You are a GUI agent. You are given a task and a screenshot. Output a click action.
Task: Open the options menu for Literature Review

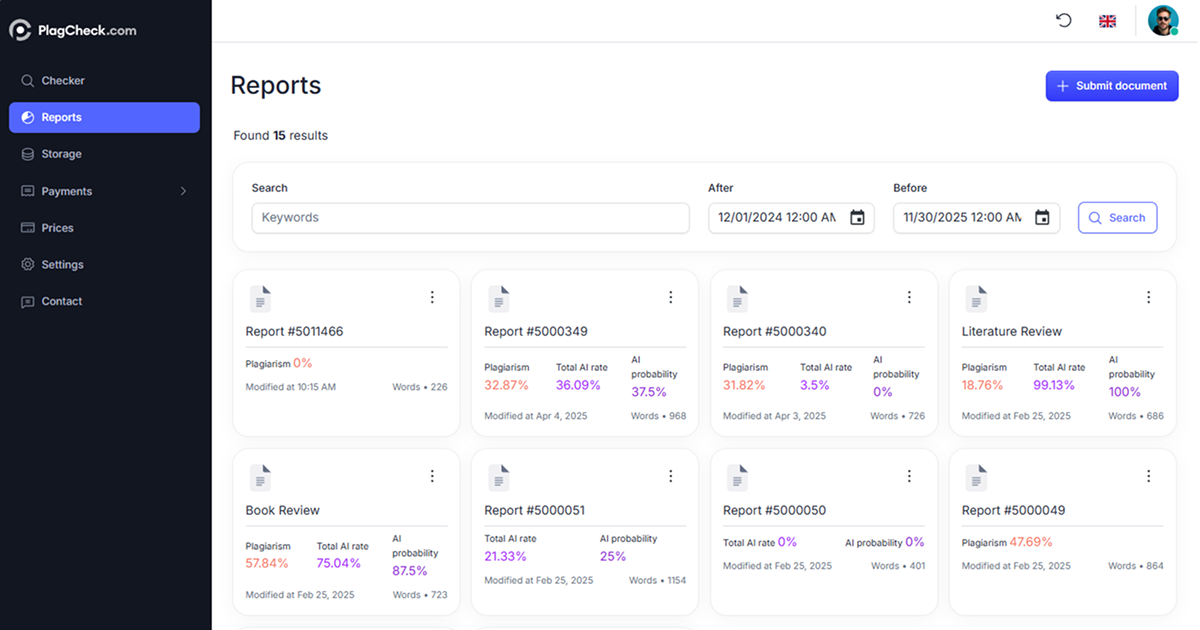pyautogui.click(x=1147, y=296)
